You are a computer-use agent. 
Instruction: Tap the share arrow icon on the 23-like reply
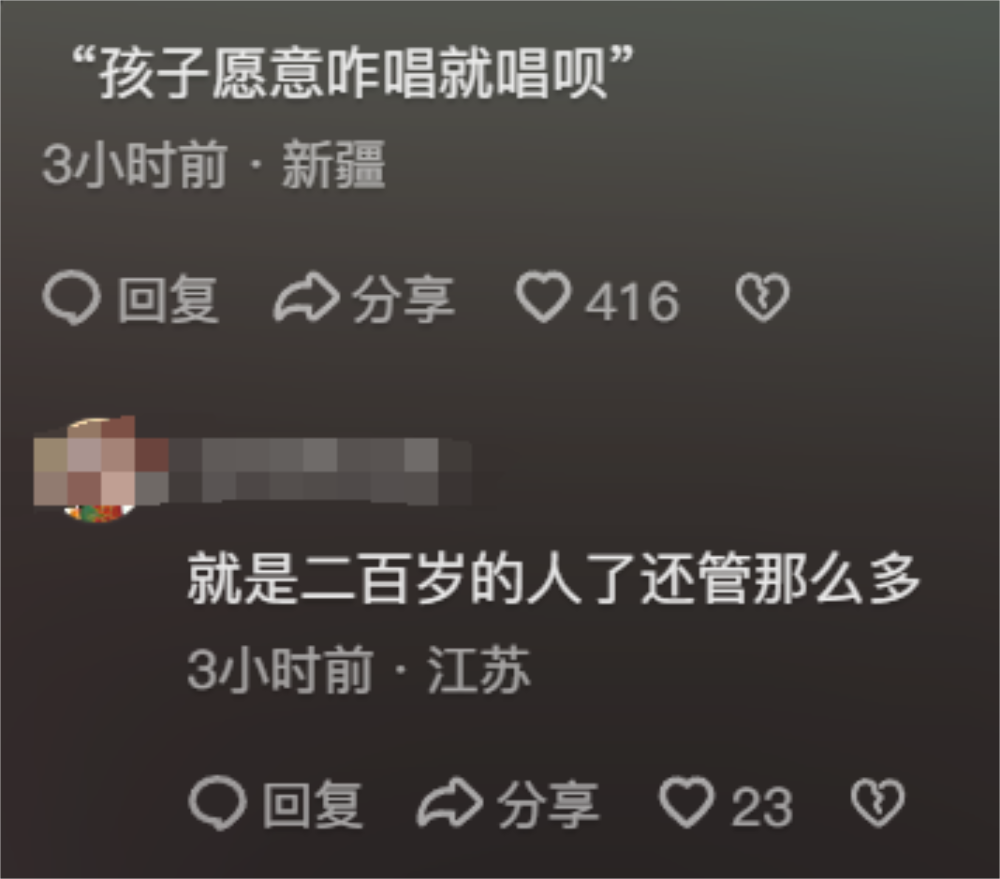click(x=450, y=802)
